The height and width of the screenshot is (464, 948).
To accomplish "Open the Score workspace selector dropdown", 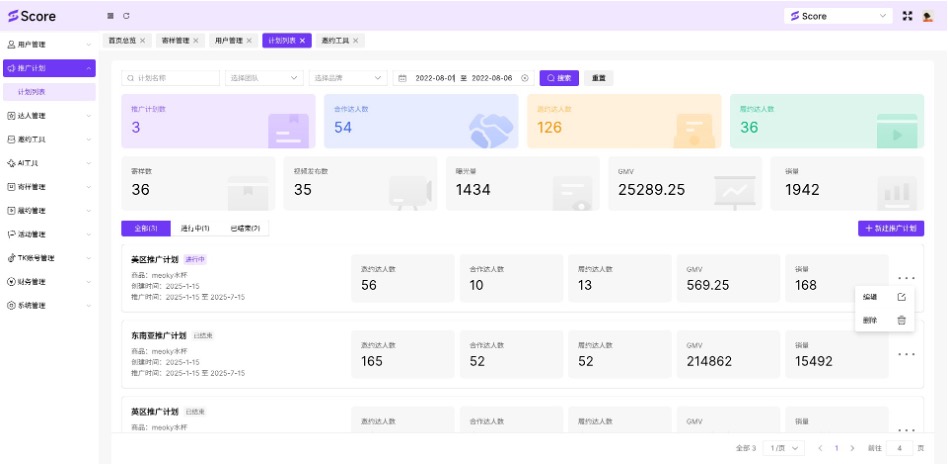I will pos(838,16).
